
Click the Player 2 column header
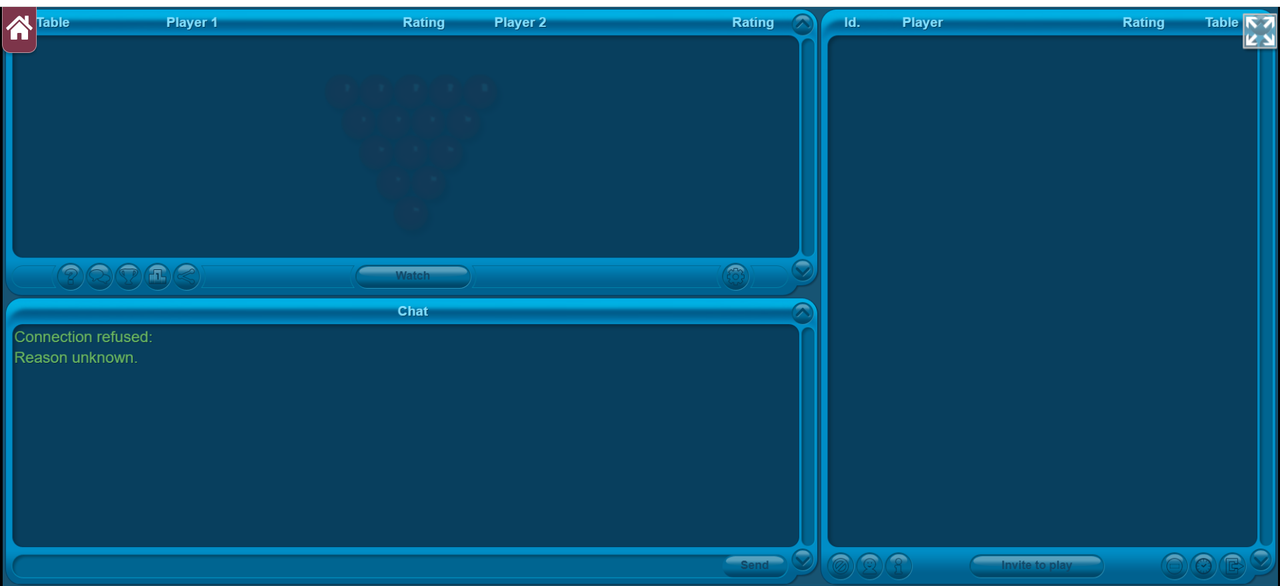520,22
